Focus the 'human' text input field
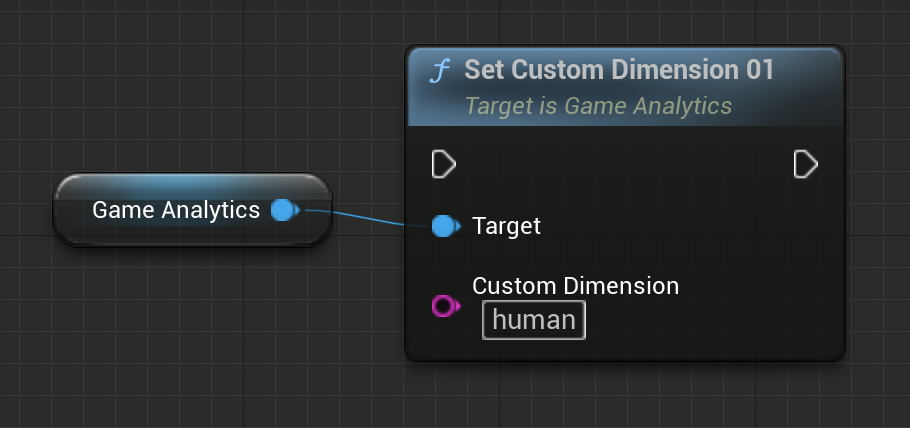This screenshot has width=910, height=428. click(534, 320)
